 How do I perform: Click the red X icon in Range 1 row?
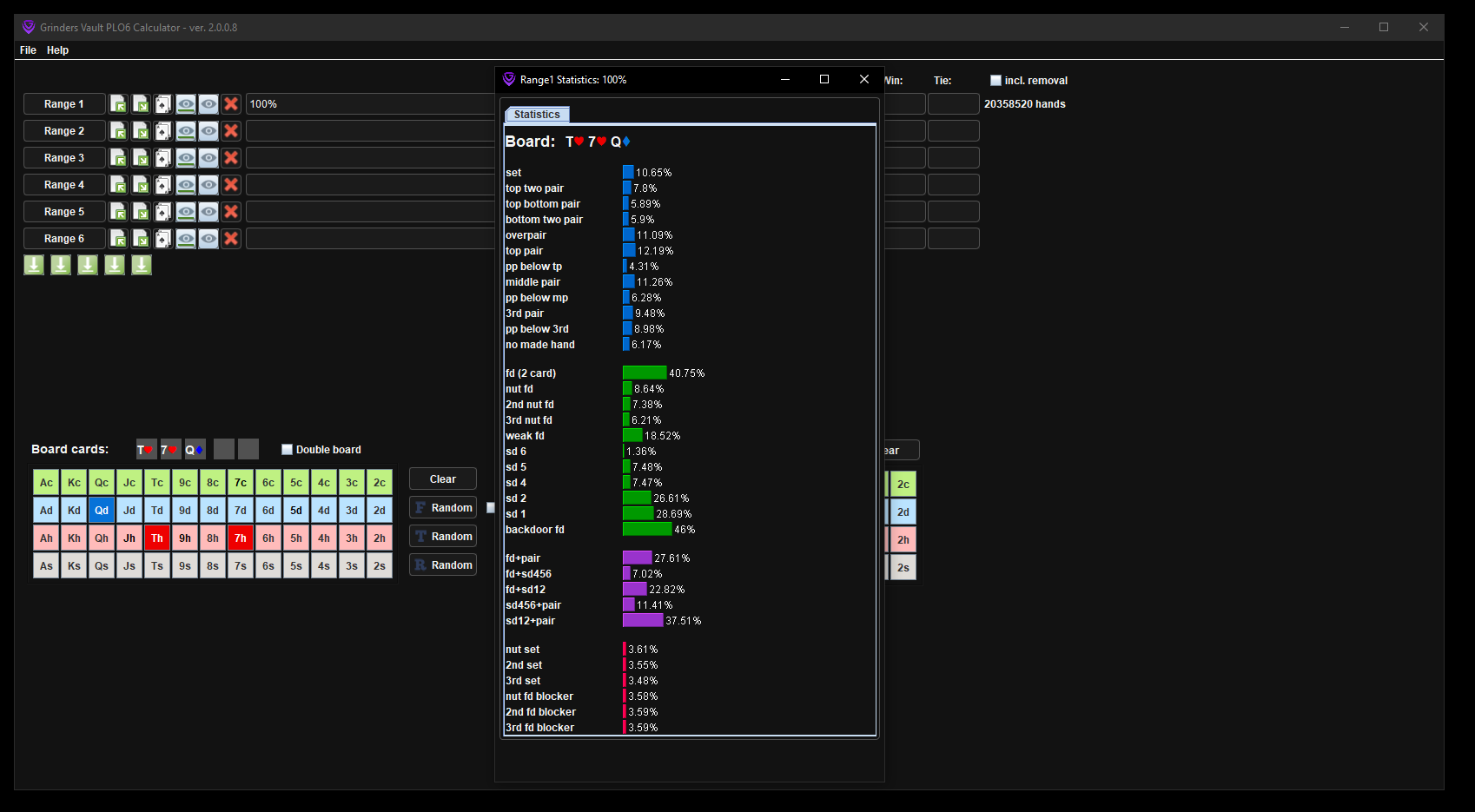tap(231, 104)
